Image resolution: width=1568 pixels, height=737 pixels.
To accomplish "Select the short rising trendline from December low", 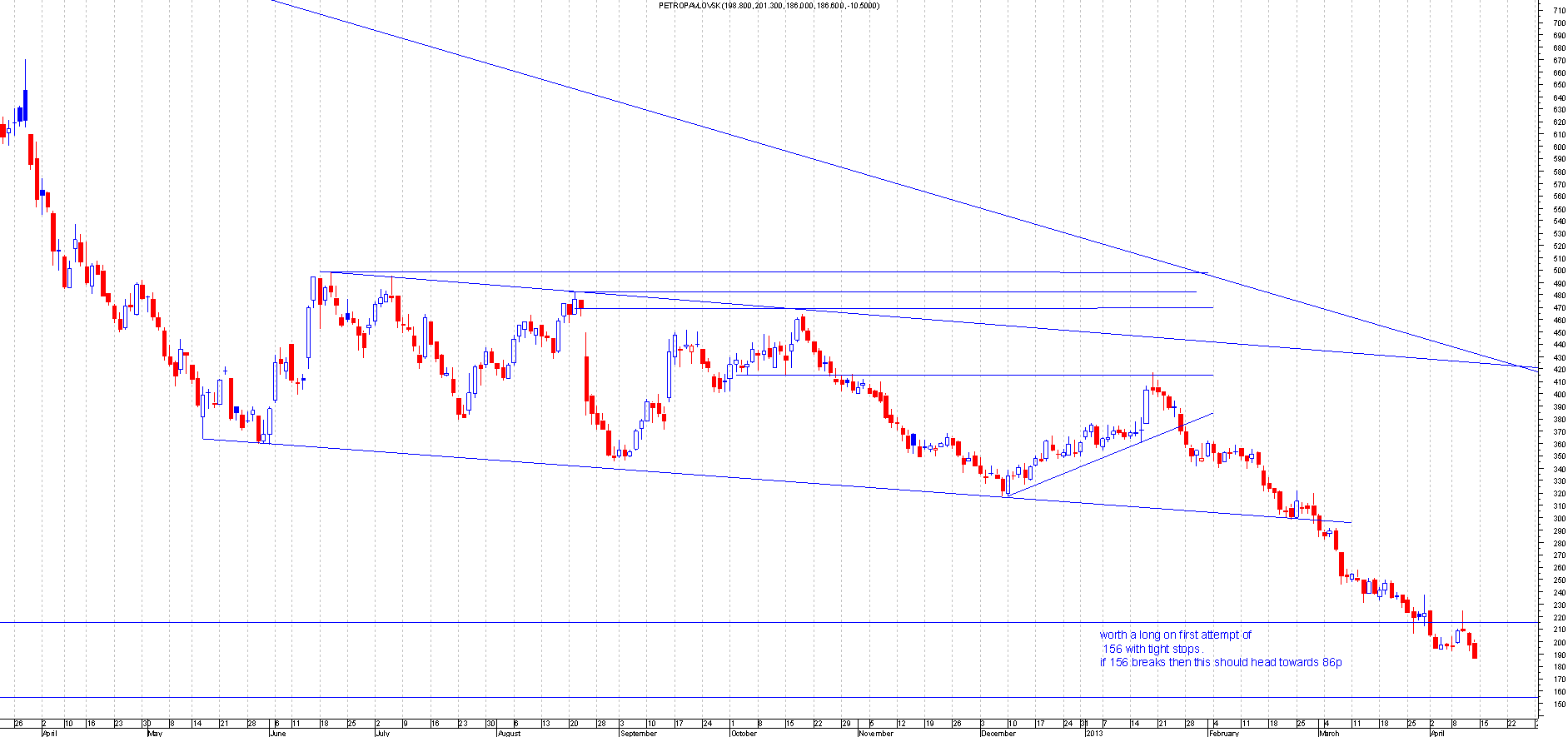I will point(1108,454).
